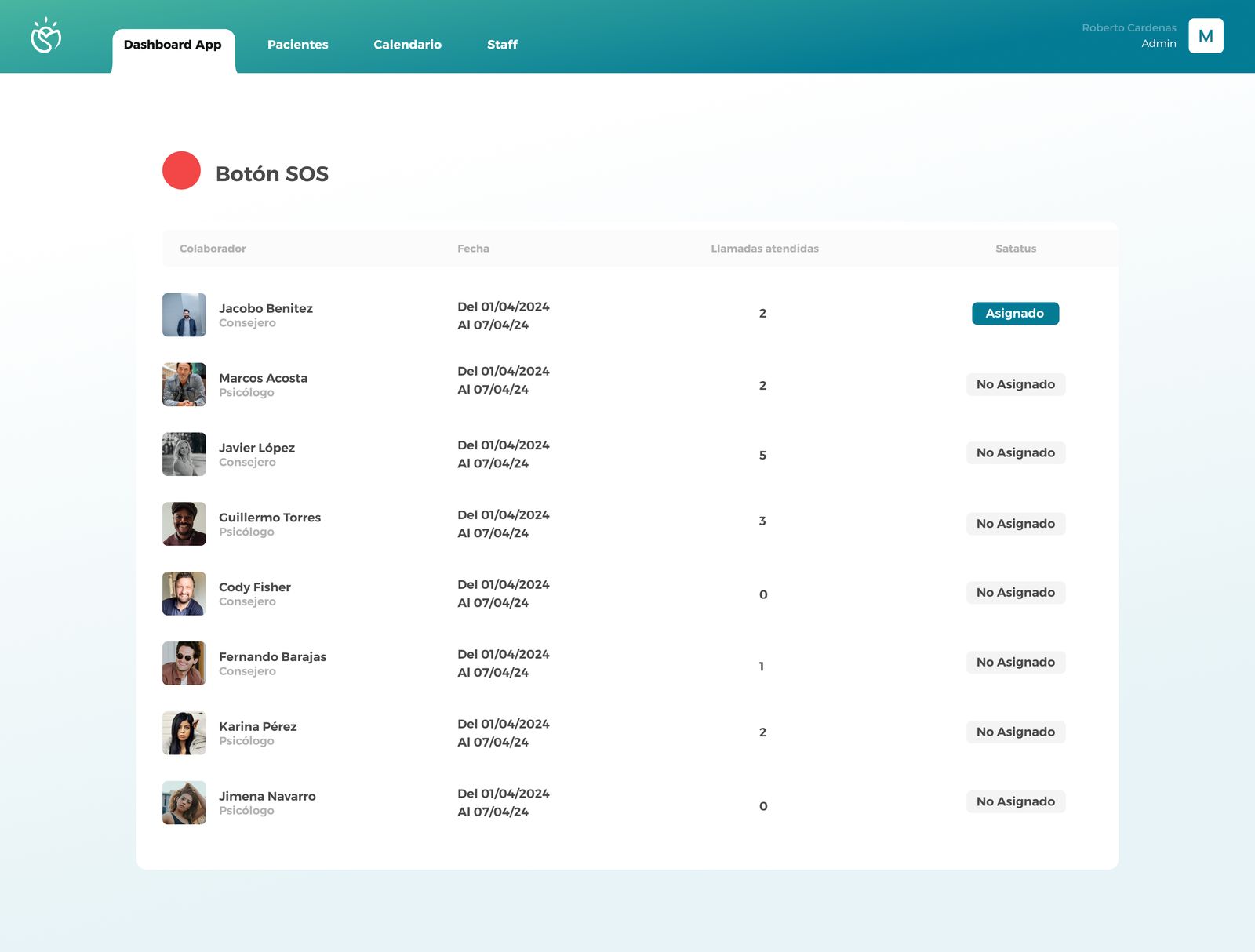Click Roberto Cardenas user name

click(x=1129, y=27)
